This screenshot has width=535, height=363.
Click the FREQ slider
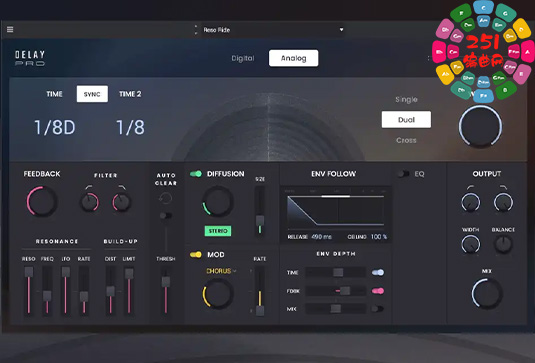(x=47, y=290)
